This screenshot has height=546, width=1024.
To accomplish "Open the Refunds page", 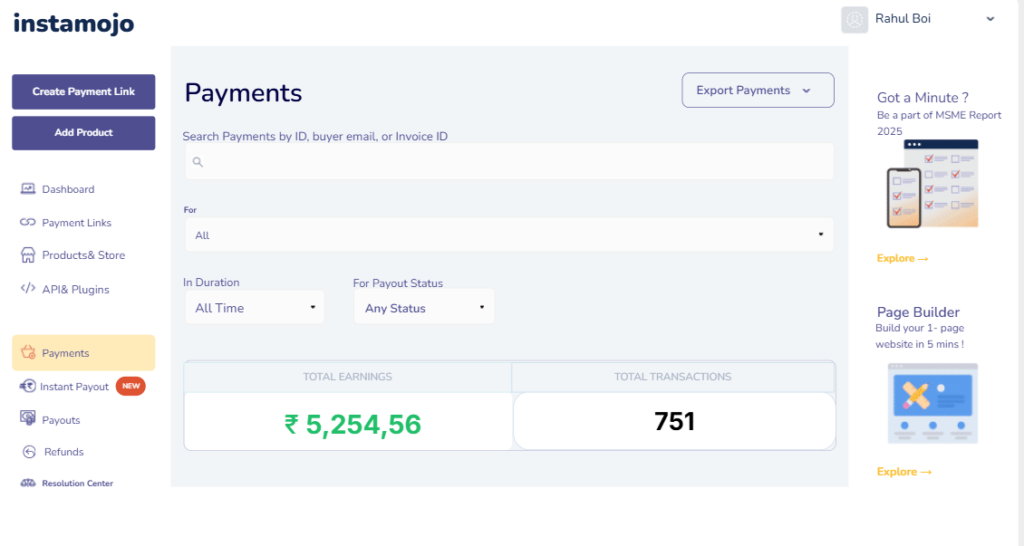I will point(63,452).
